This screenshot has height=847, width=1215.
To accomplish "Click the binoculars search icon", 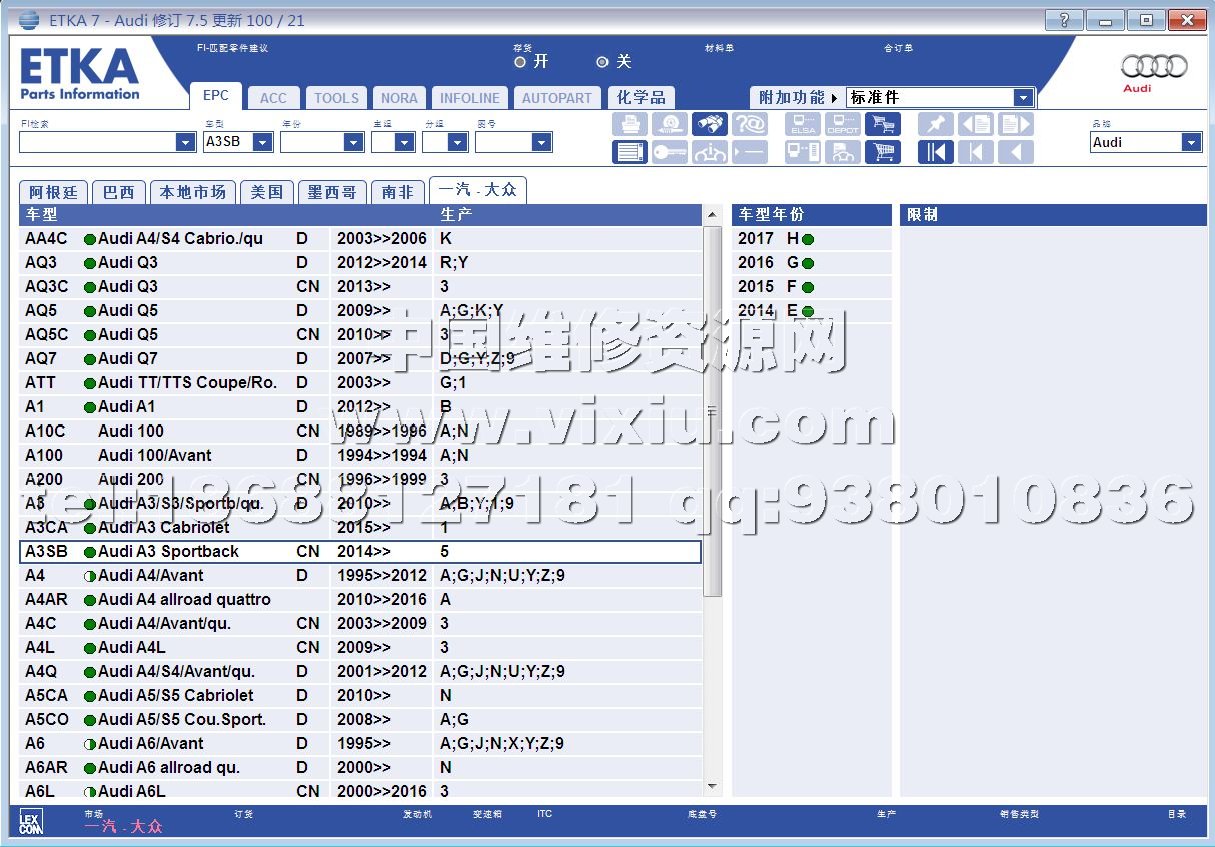I will (711, 124).
